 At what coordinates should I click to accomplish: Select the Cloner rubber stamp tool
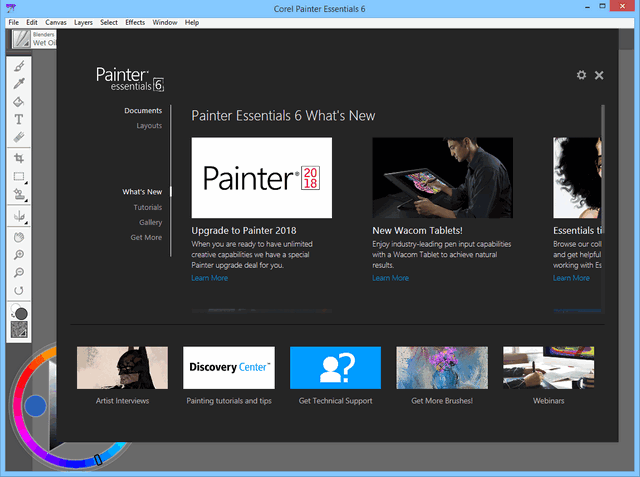[19, 194]
